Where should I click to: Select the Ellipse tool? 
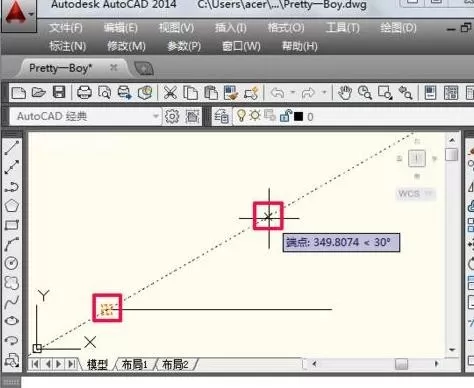(x=12, y=321)
